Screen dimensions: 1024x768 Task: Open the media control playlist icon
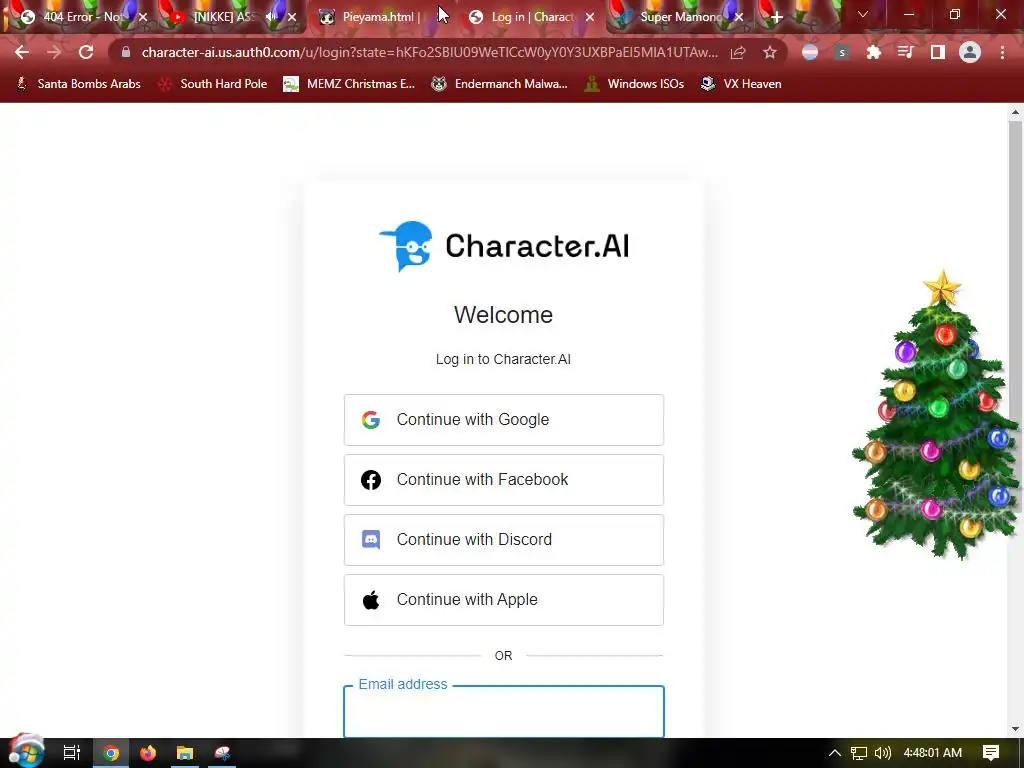pyautogui.click(x=905, y=52)
